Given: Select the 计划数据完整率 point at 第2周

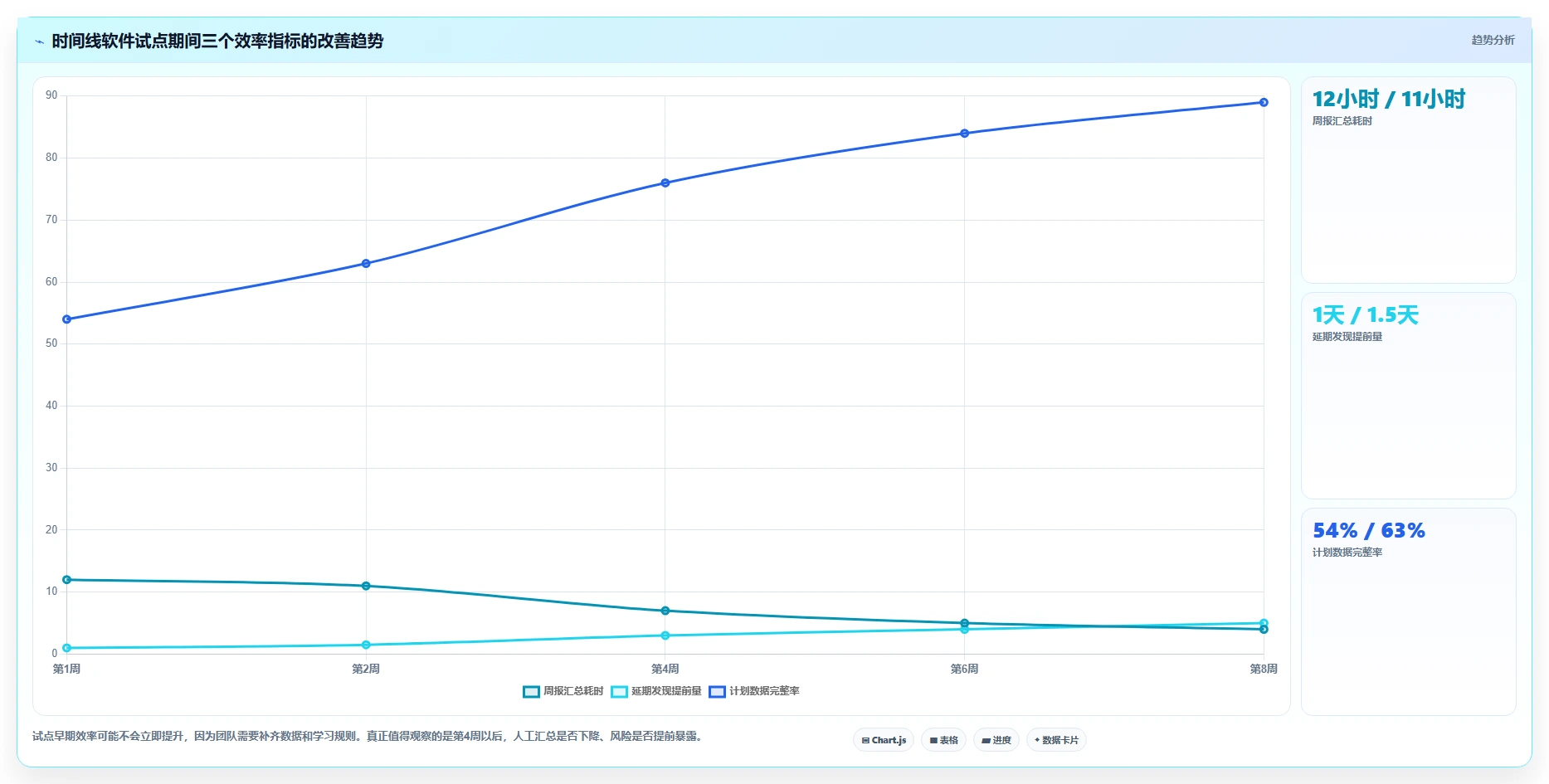Looking at the screenshot, I should (366, 264).
